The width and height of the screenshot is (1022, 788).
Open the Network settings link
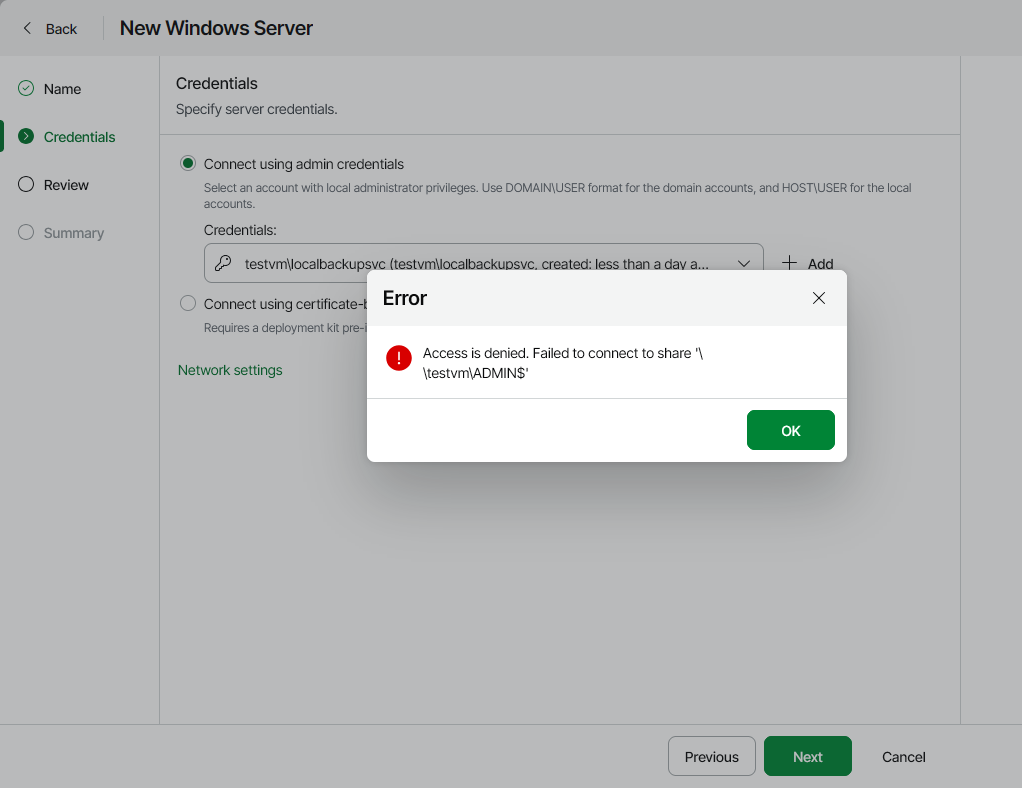pos(230,370)
